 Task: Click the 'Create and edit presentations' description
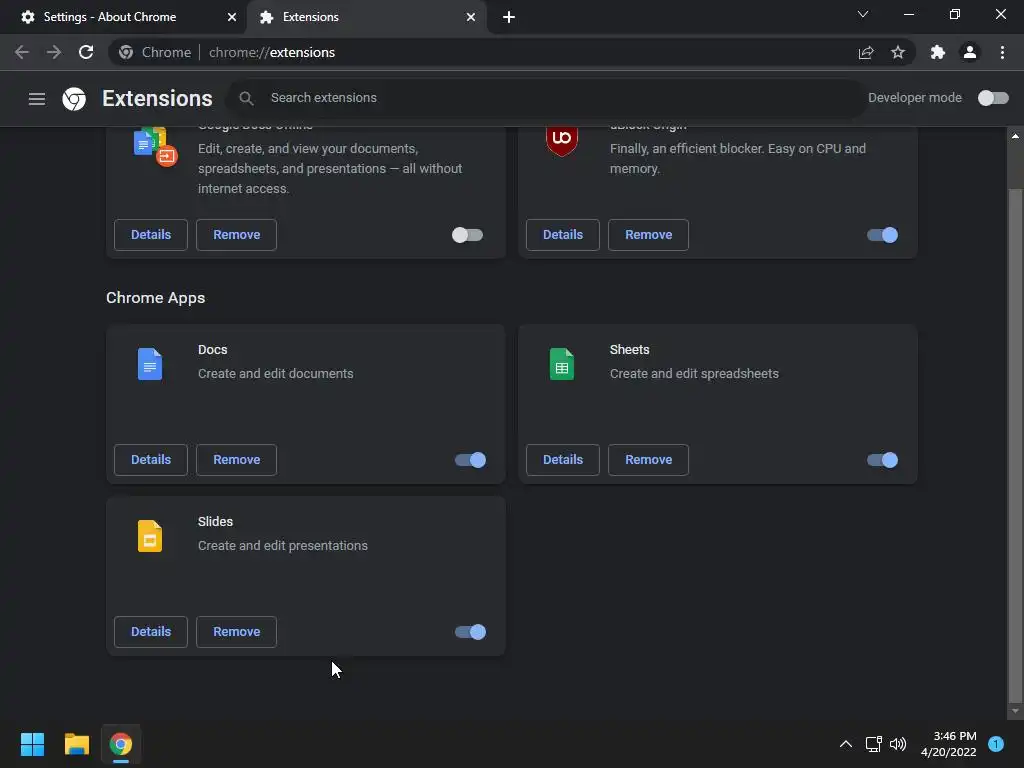[x=283, y=546]
